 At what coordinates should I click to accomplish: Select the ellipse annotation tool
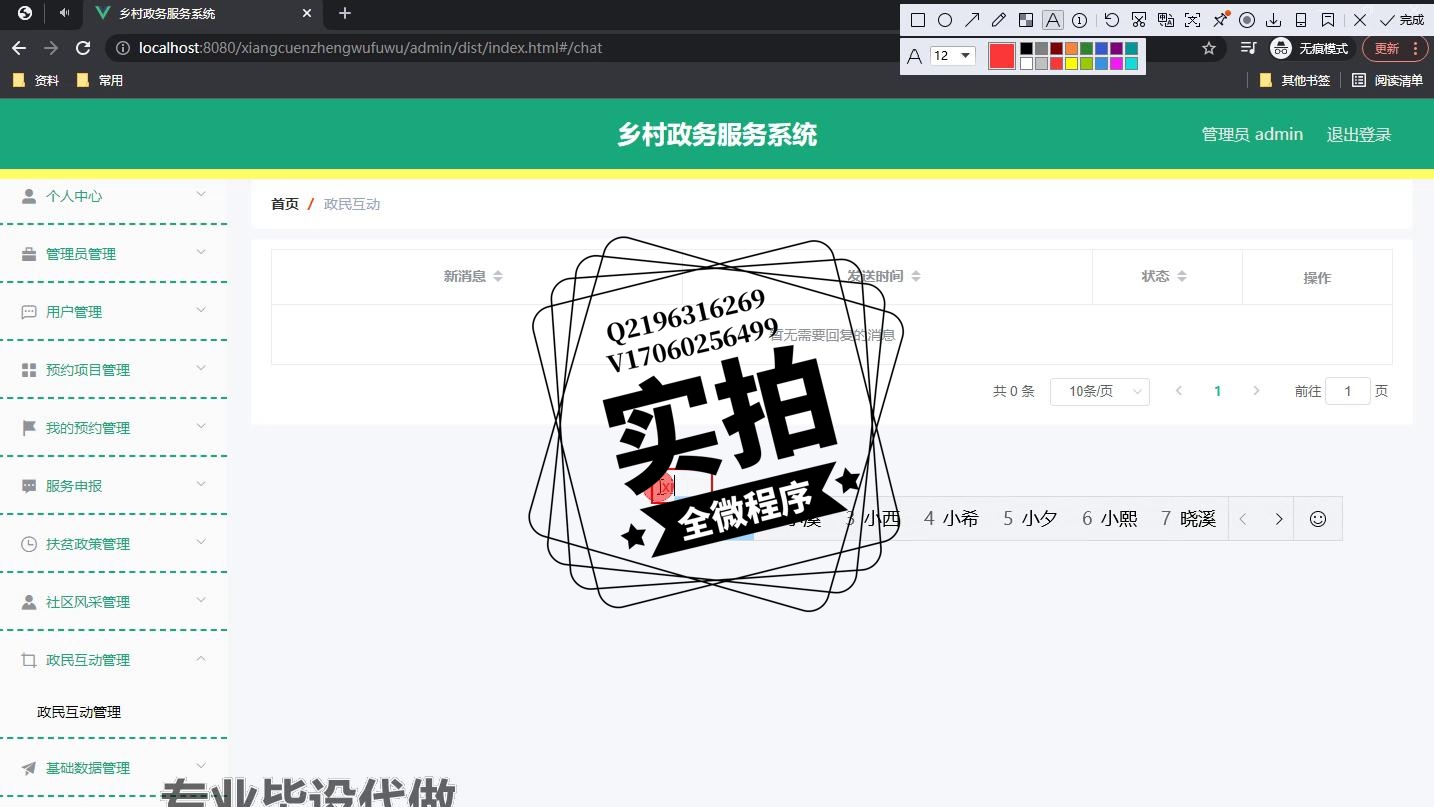click(945, 20)
